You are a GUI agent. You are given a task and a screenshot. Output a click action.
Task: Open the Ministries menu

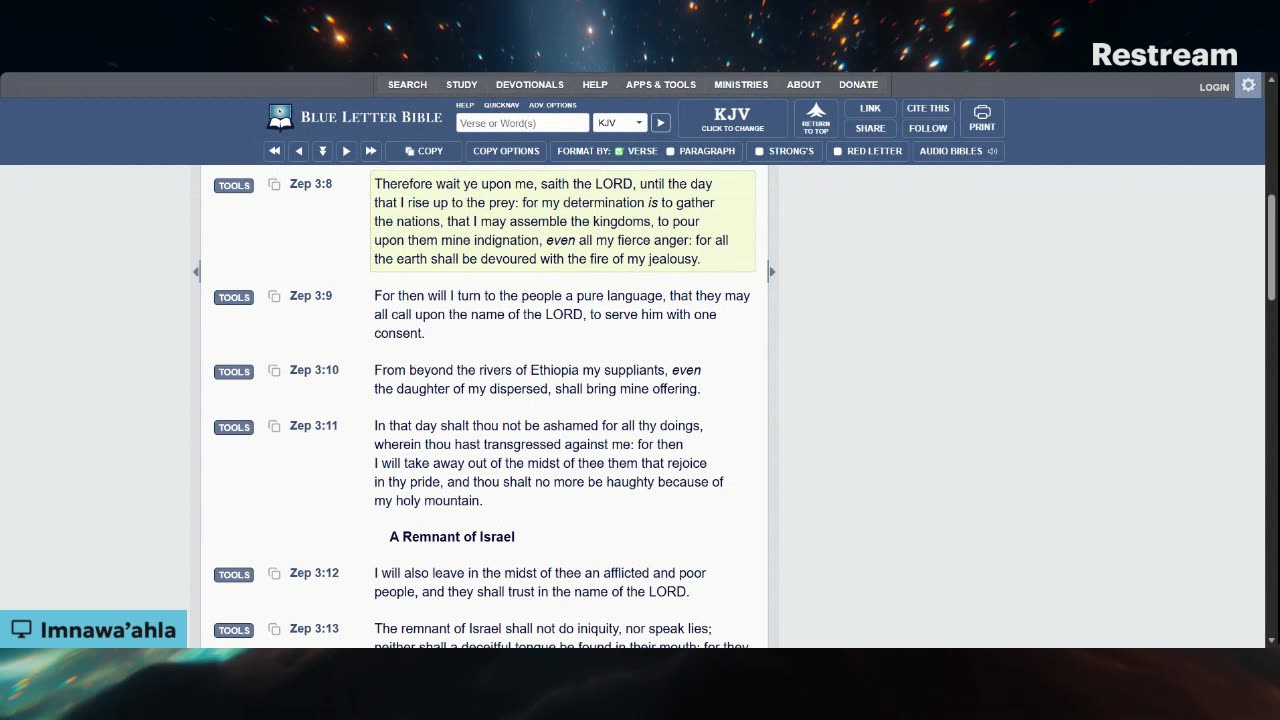[x=741, y=85]
